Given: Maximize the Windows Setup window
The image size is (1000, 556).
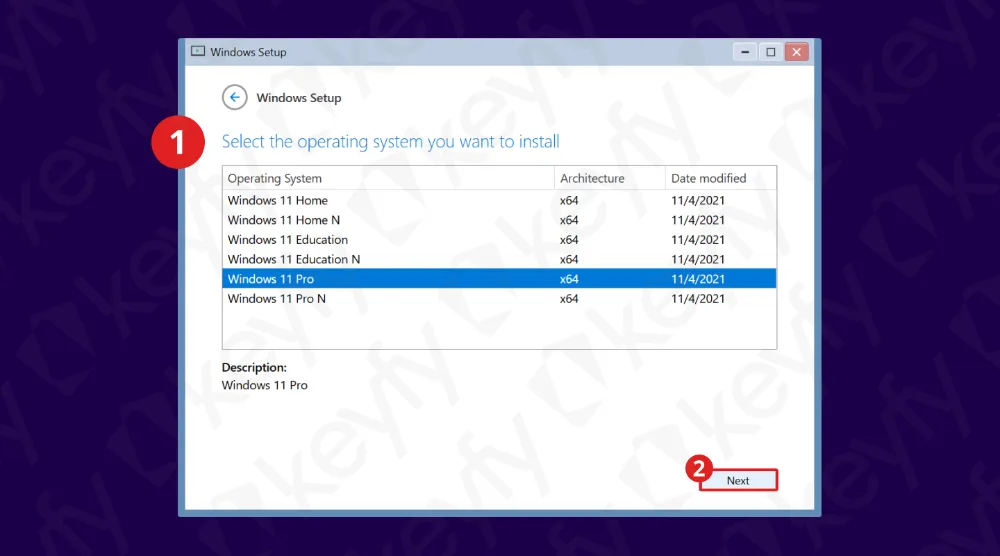Looking at the screenshot, I should [770, 52].
